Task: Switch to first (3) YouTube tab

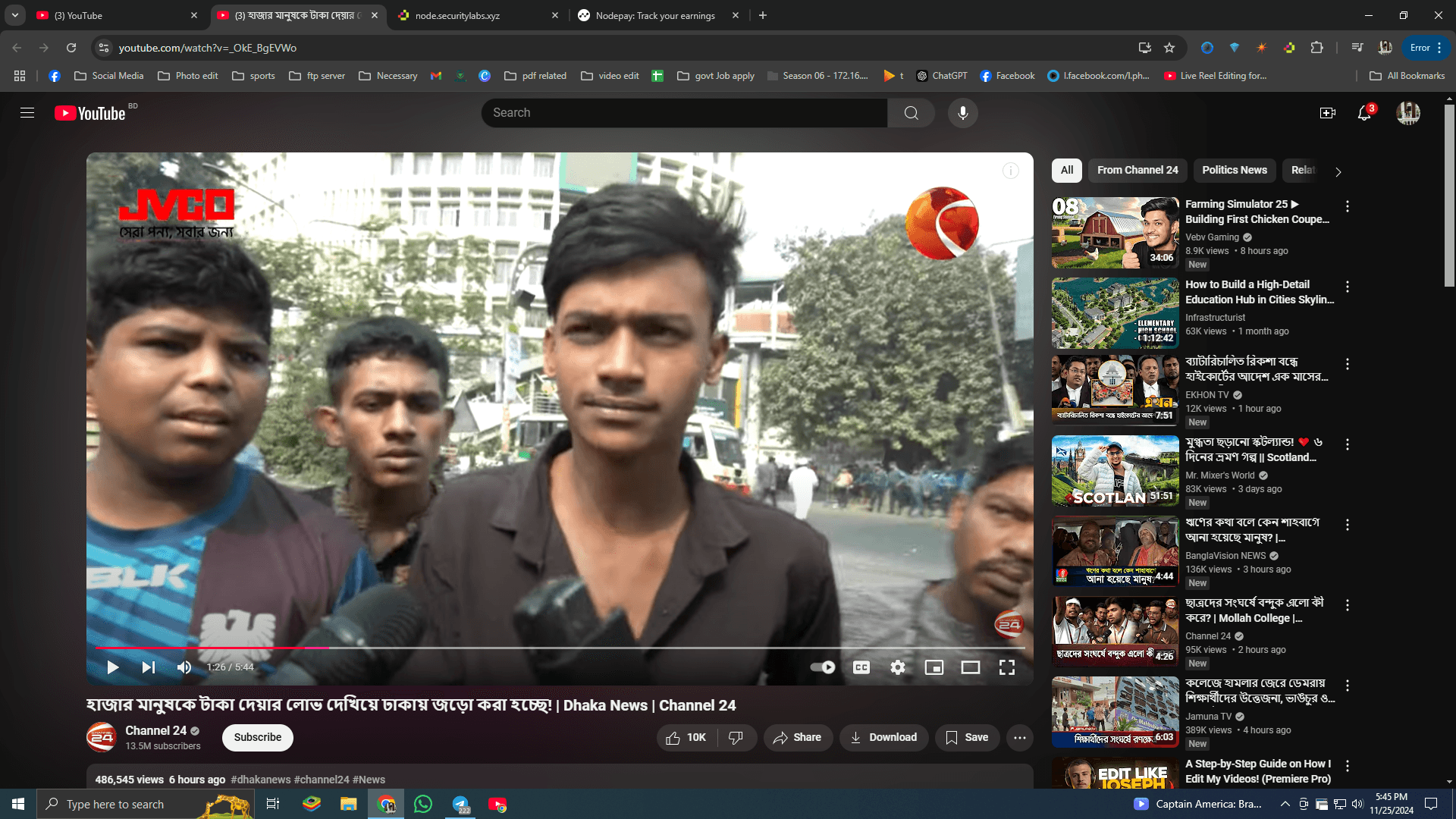Action: coord(118,15)
